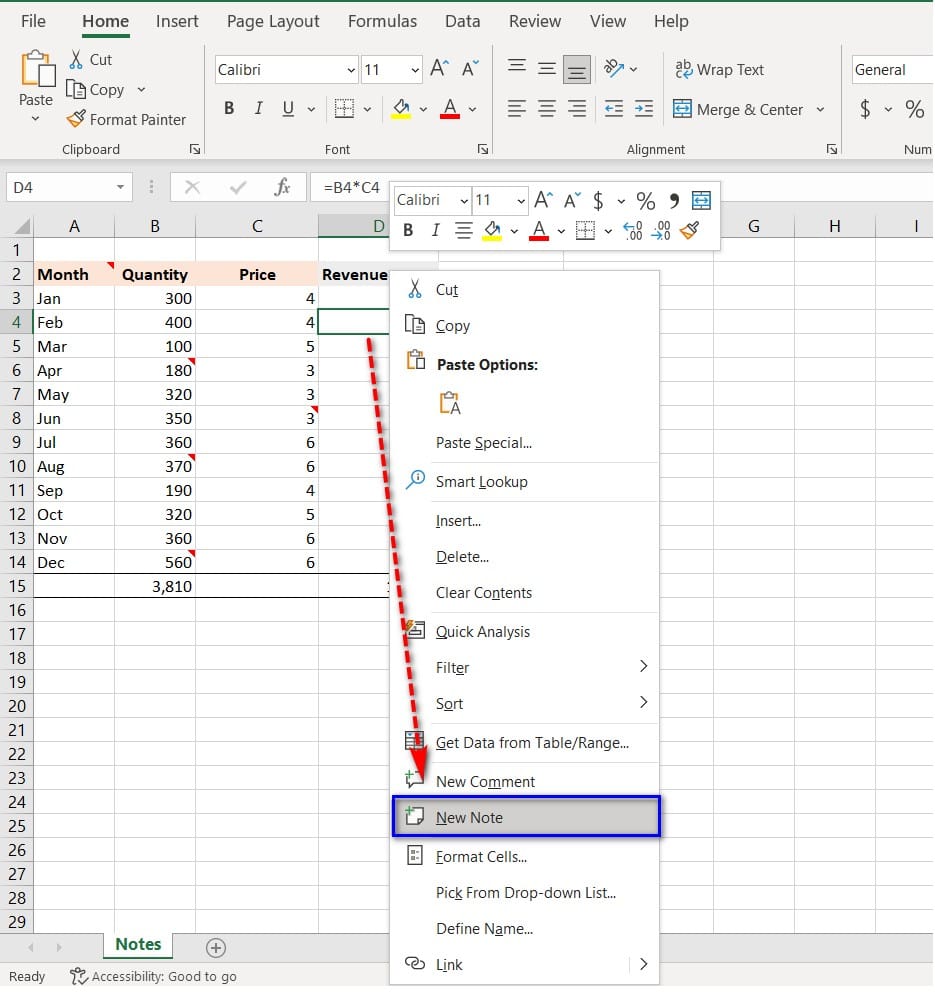This screenshot has height=1000, width=935.
Task: Expand the Filter submenu arrow
Action: pyautogui.click(x=644, y=666)
